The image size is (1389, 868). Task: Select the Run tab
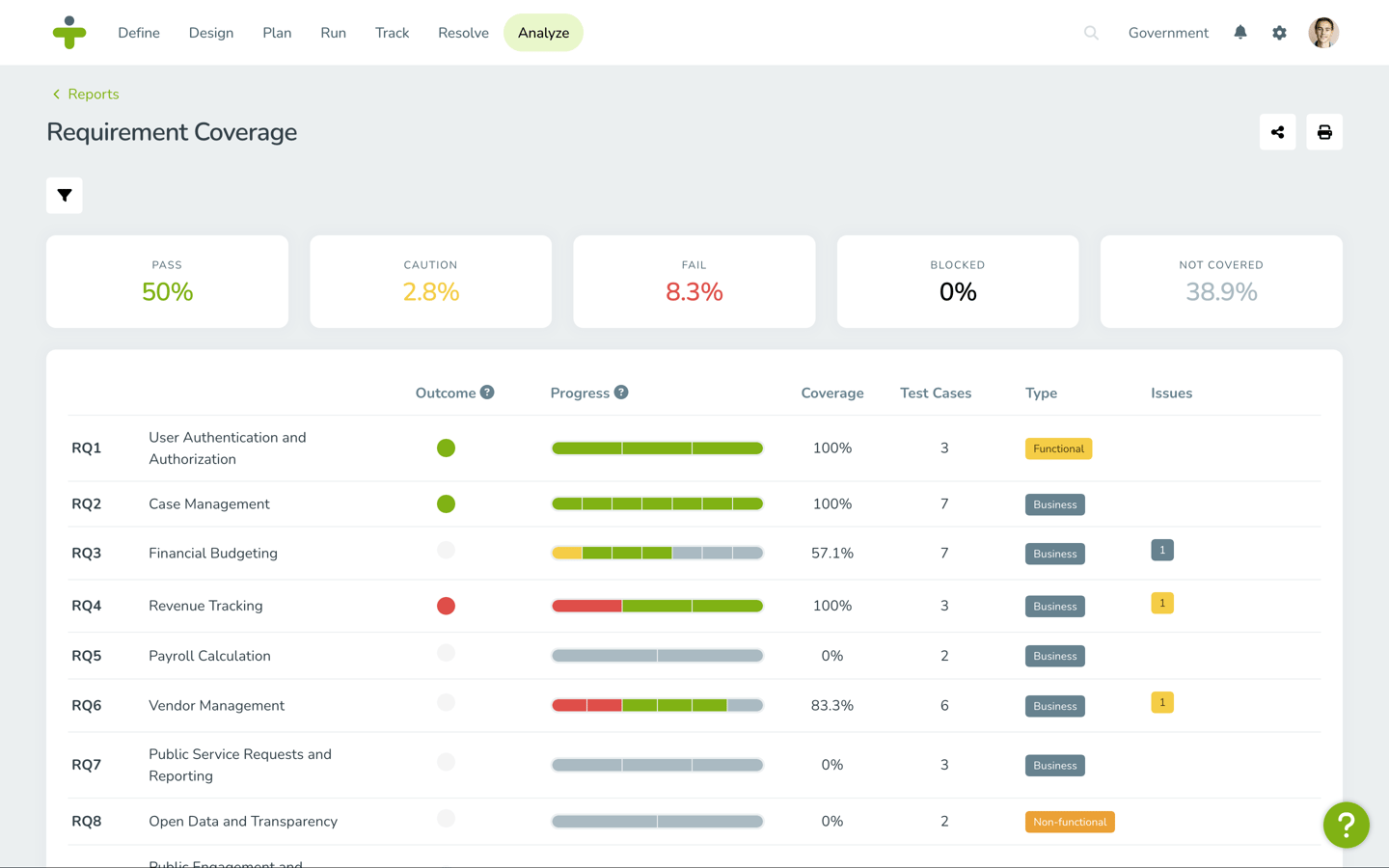coord(334,33)
